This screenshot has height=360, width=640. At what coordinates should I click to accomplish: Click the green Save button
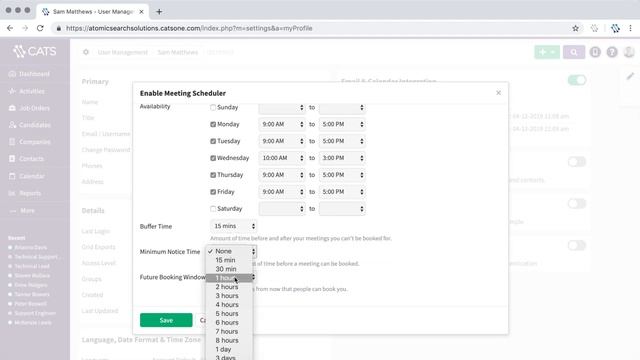[x=166, y=320]
